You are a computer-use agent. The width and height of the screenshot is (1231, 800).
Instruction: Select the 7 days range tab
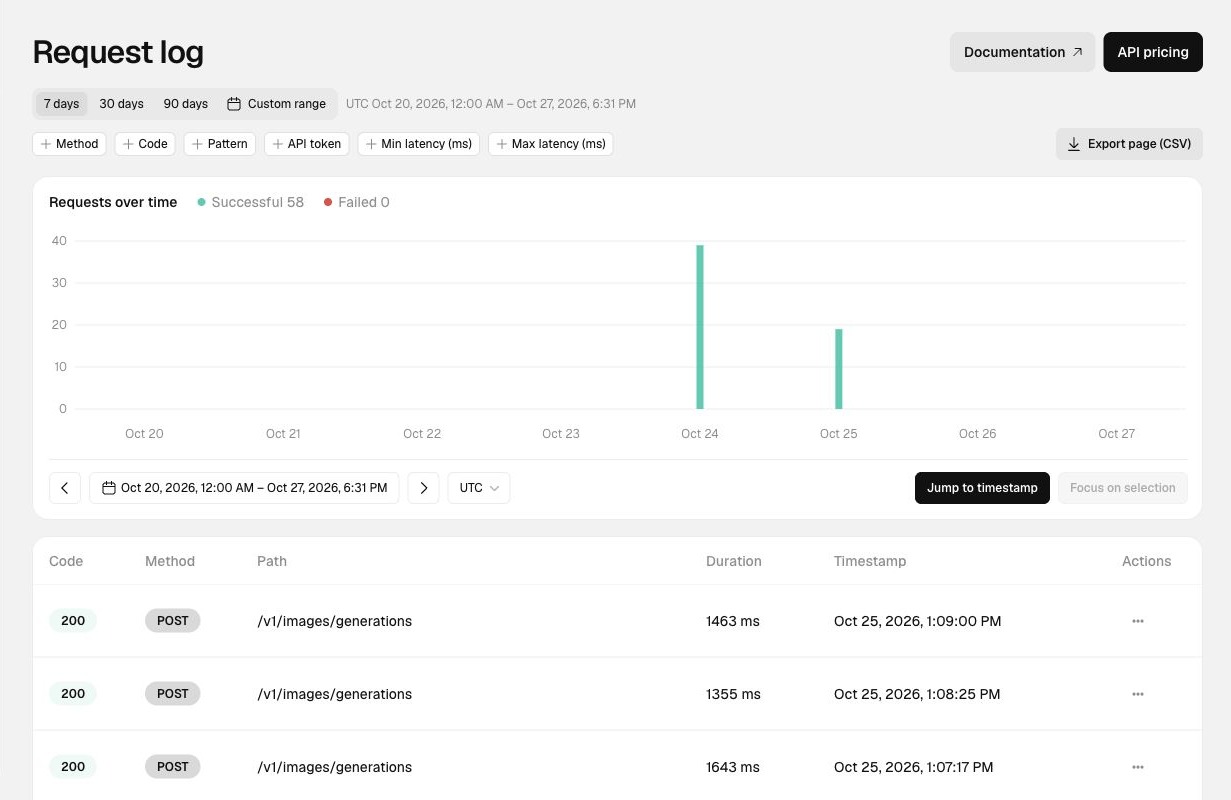61,104
